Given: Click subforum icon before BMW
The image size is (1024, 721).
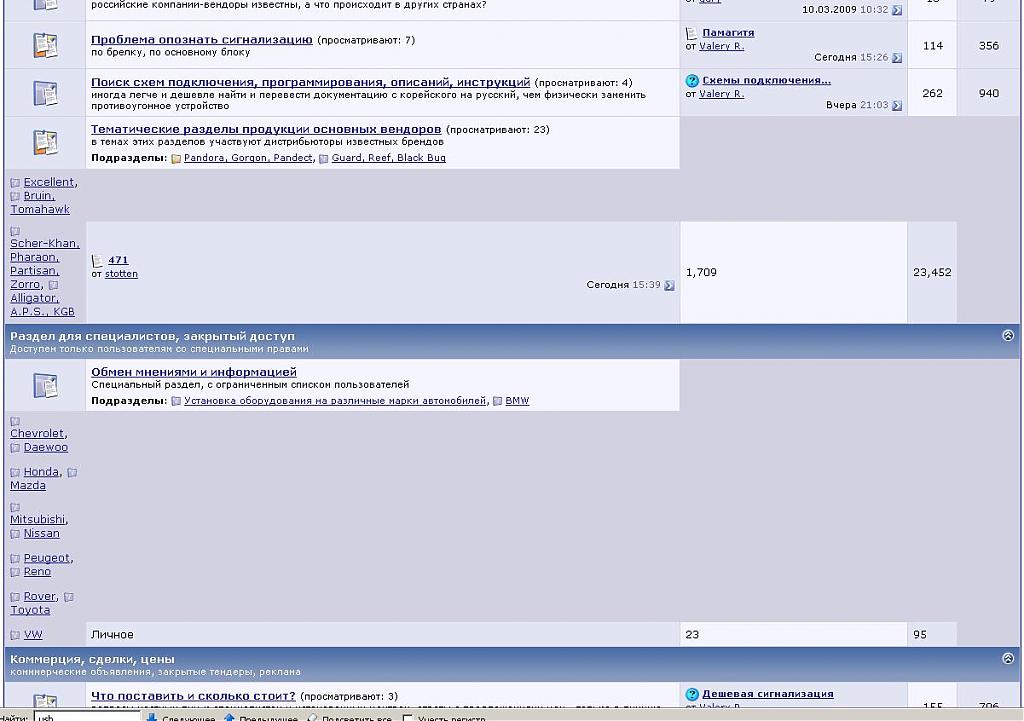Looking at the screenshot, I should 497,401.
